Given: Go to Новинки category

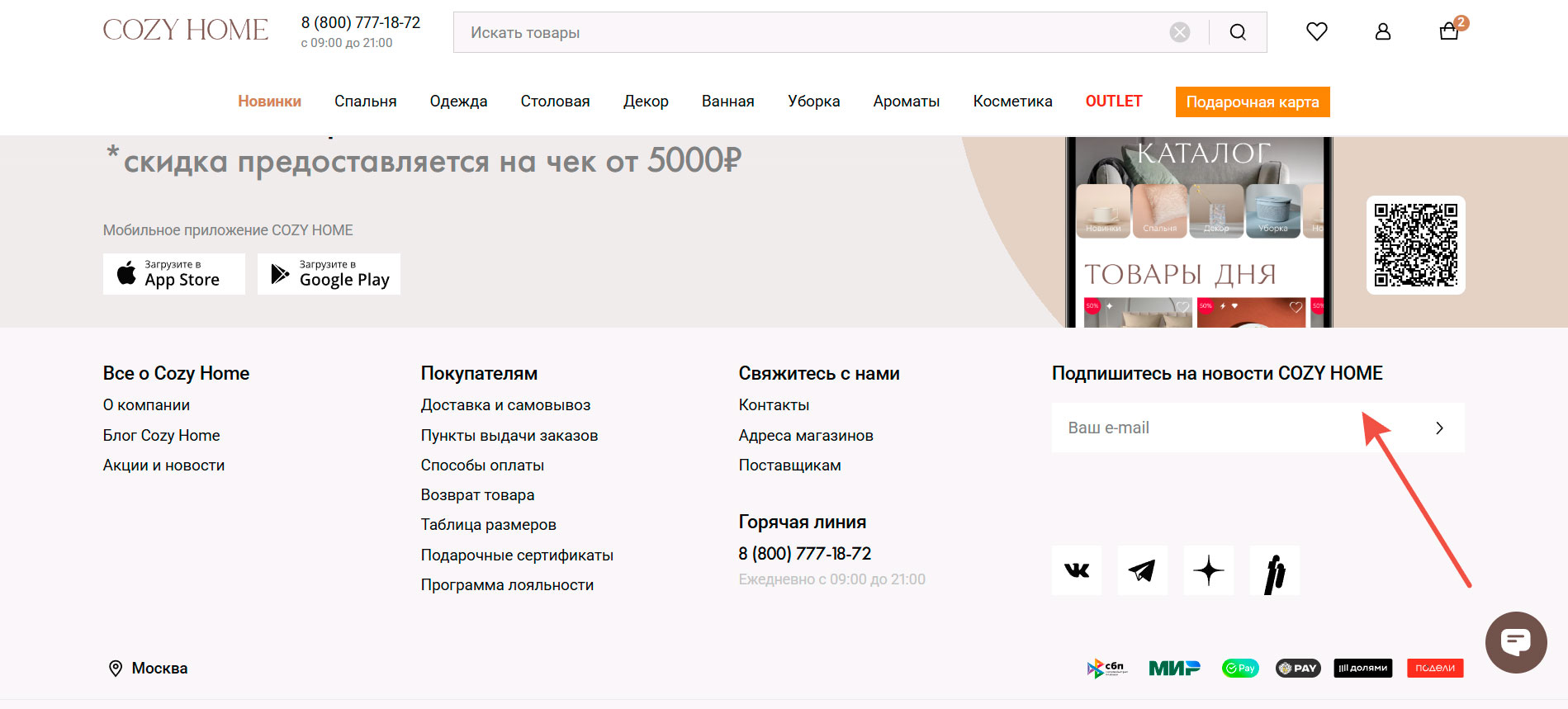Looking at the screenshot, I should pyautogui.click(x=269, y=102).
